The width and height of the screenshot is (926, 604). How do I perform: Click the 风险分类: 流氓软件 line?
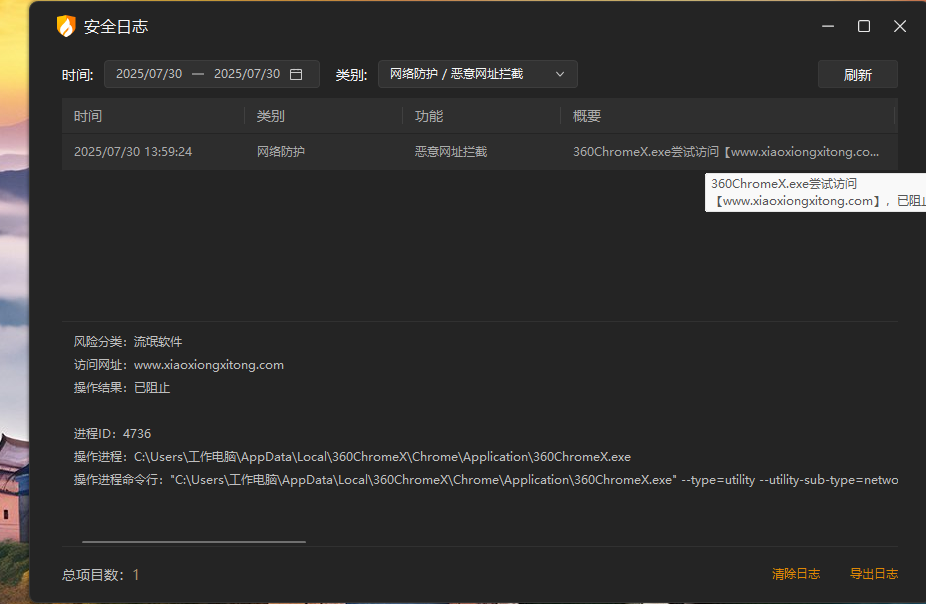pyautogui.click(x=128, y=342)
